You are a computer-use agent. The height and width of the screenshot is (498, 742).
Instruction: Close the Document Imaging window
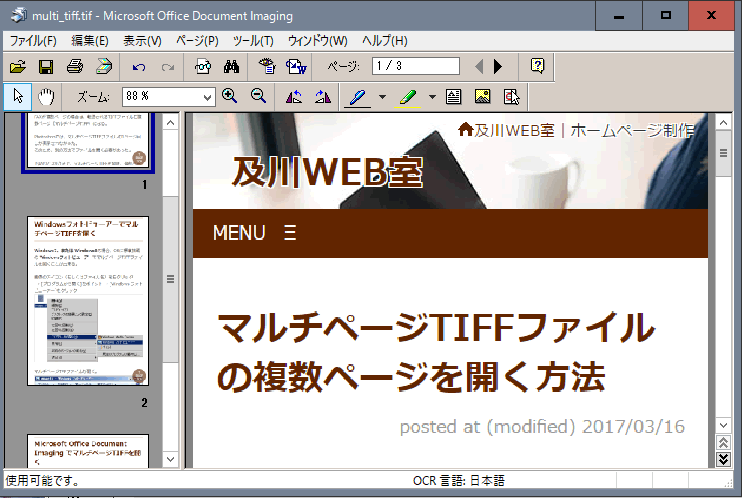711,16
